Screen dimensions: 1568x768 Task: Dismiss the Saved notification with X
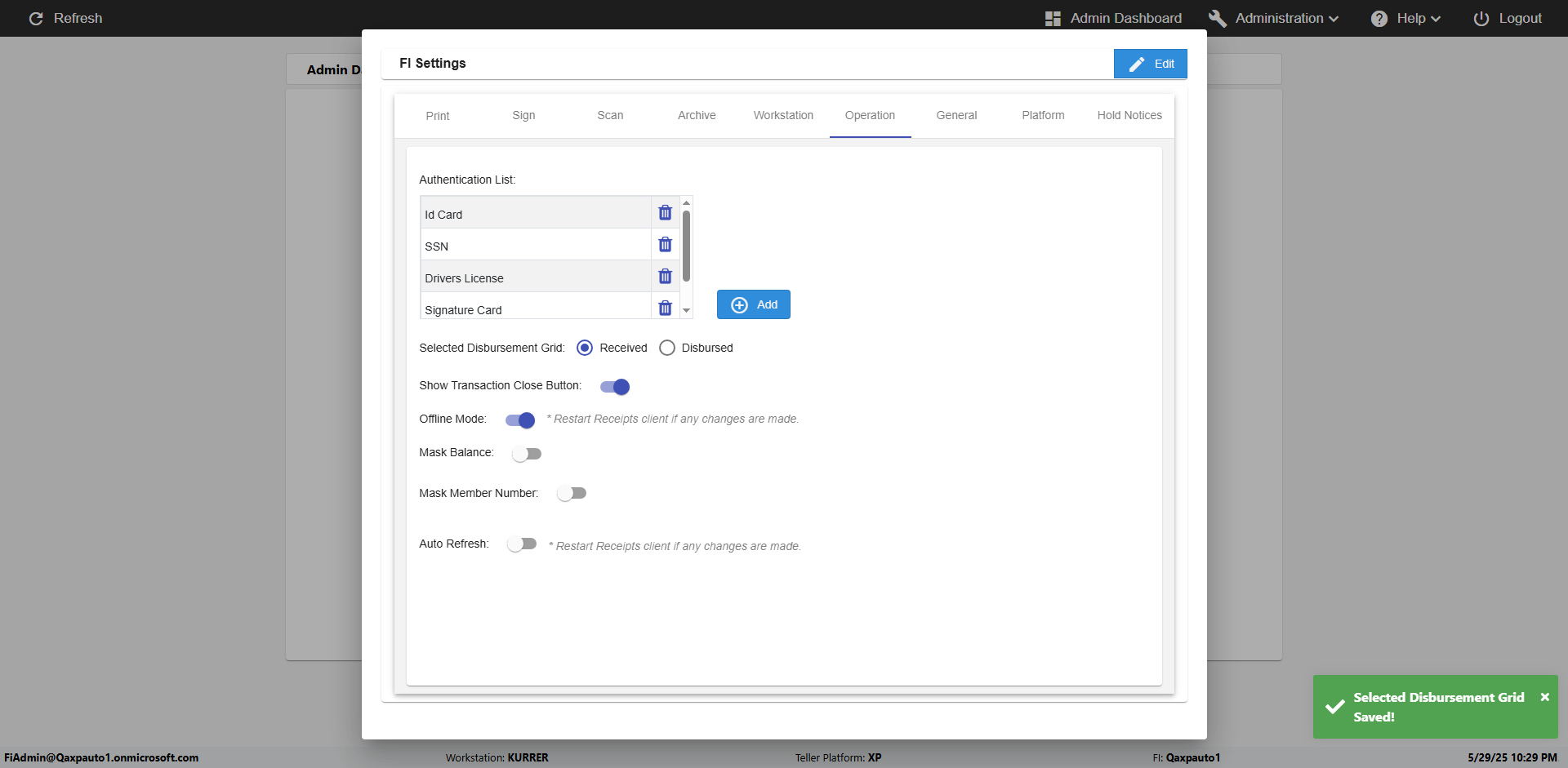[x=1544, y=697]
